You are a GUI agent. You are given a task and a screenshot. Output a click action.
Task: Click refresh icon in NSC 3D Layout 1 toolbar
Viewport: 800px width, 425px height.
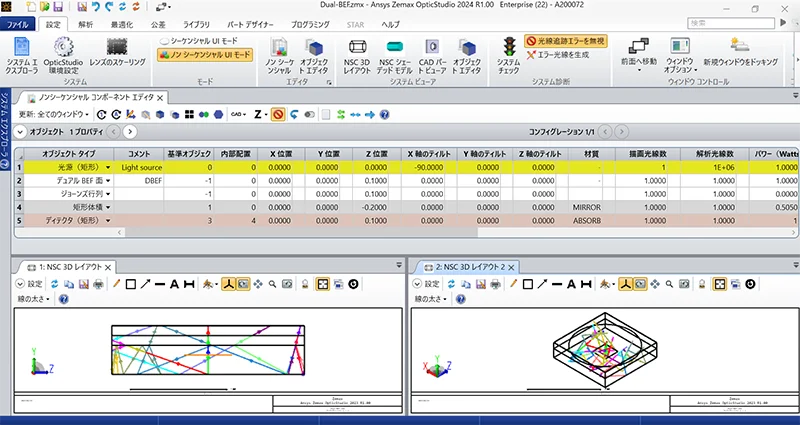pos(54,284)
